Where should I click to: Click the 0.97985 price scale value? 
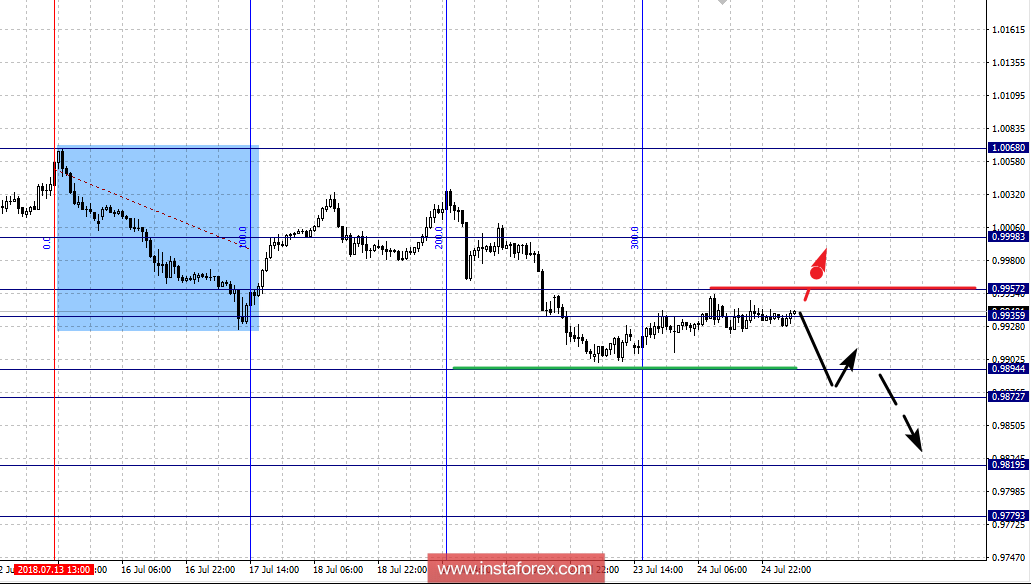1009,491
